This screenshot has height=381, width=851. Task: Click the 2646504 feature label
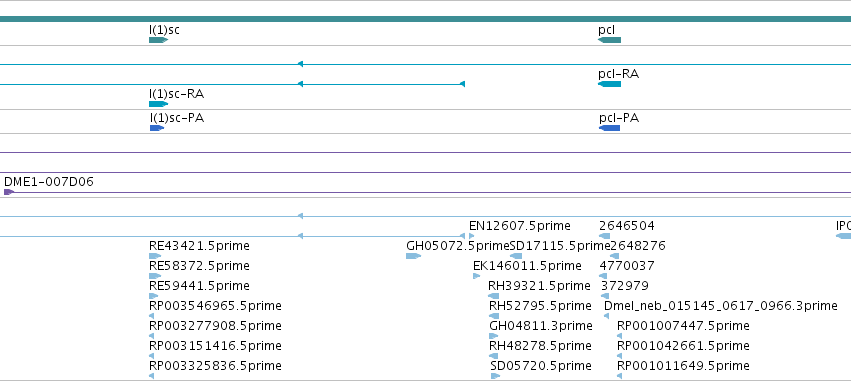pyautogui.click(x=627, y=226)
